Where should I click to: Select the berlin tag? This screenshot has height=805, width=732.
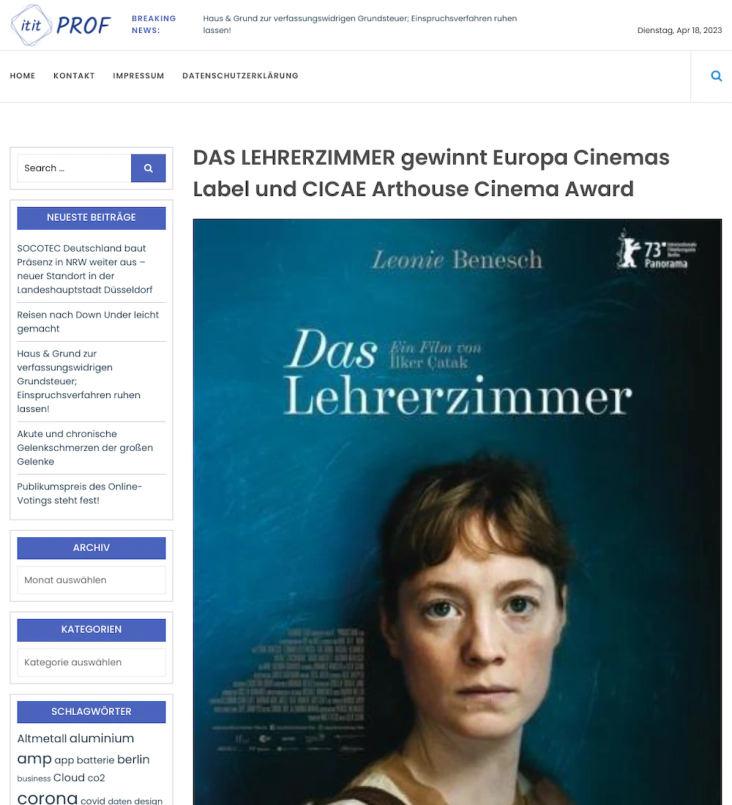[133, 759]
